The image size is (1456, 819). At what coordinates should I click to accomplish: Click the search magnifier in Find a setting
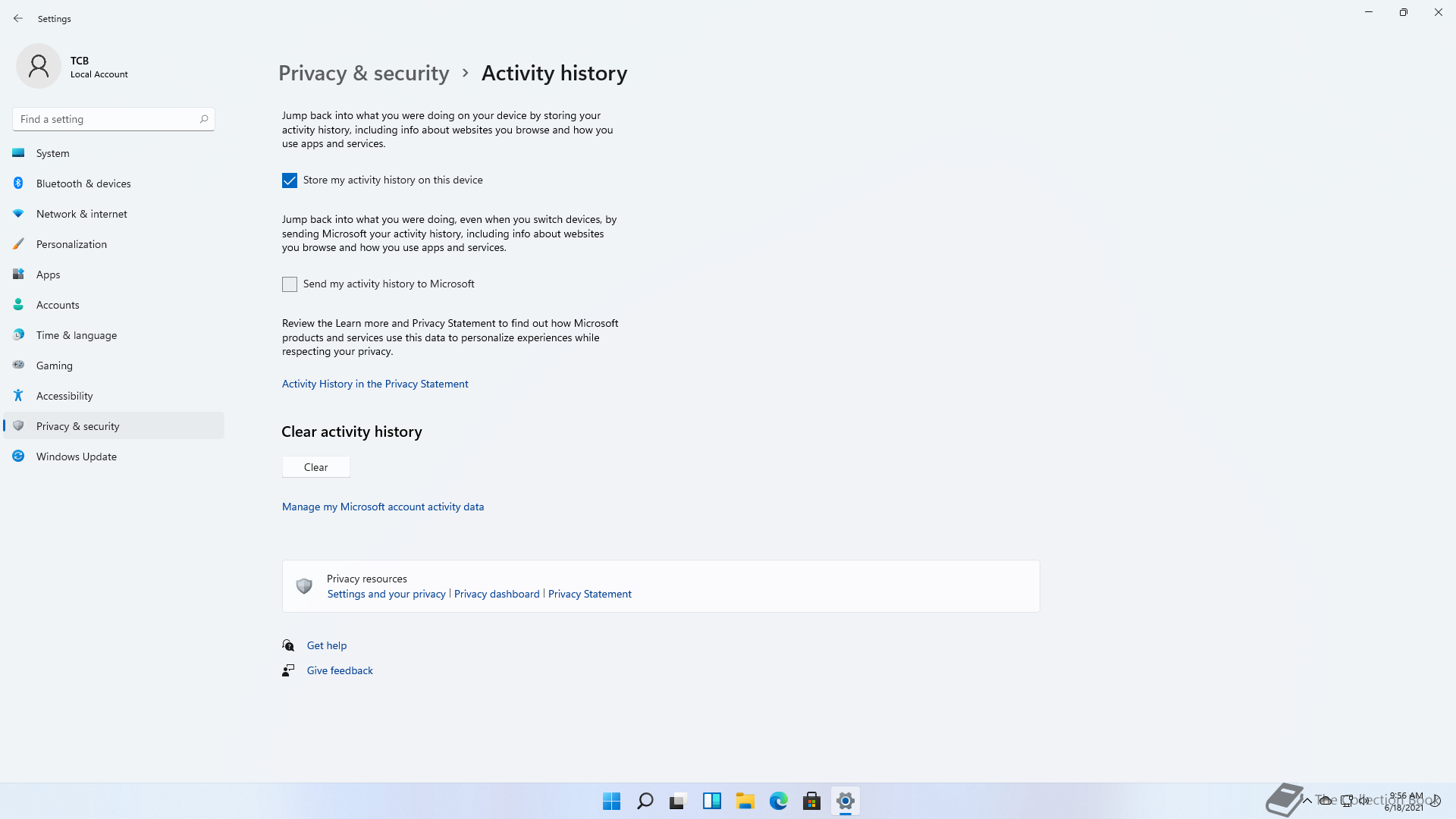(203, 119)
